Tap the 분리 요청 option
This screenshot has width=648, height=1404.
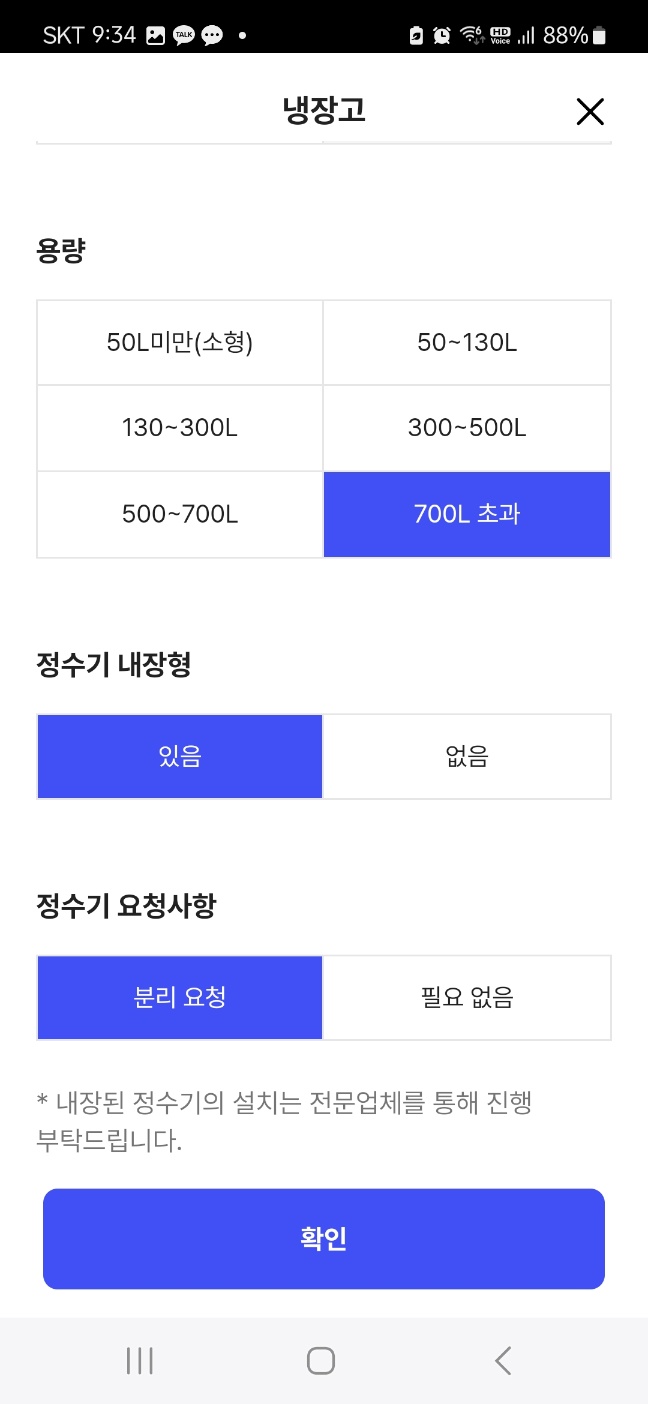point(179,997)
